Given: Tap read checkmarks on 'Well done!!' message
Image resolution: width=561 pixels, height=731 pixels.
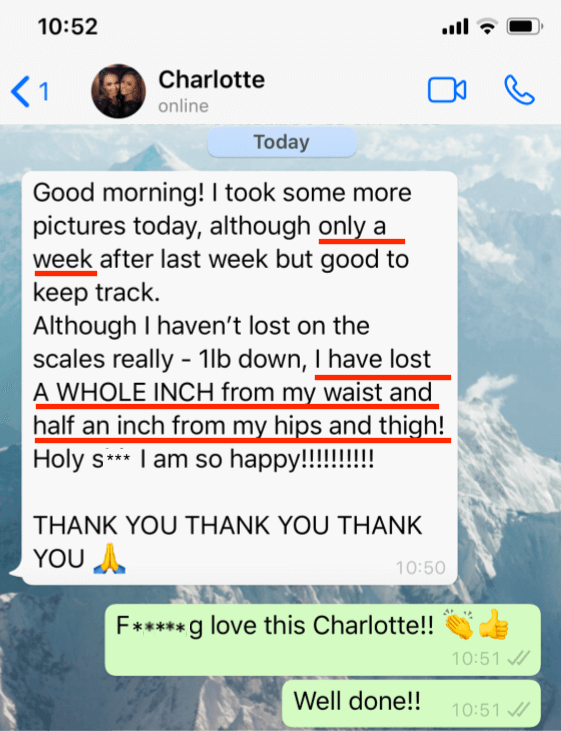Looking at the screenshot, I should (519, 710).
